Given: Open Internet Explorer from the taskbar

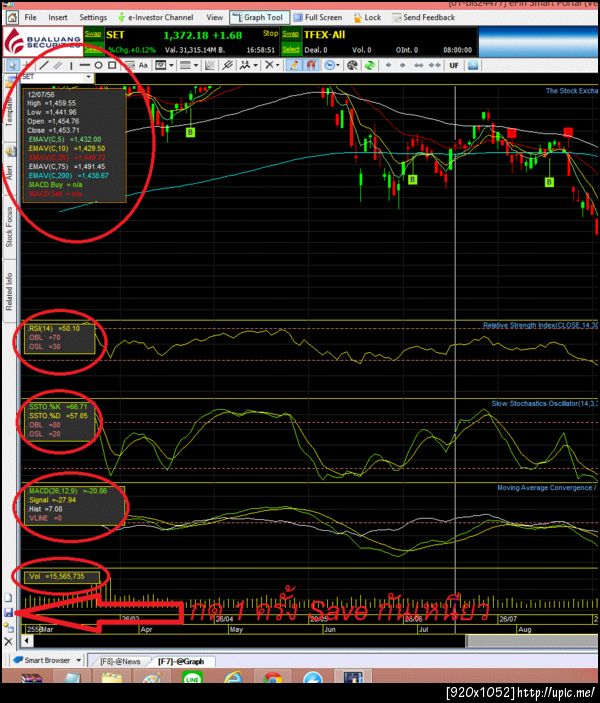Looking at the screenshot, I should pyautogui.click(x=233, y=677).
